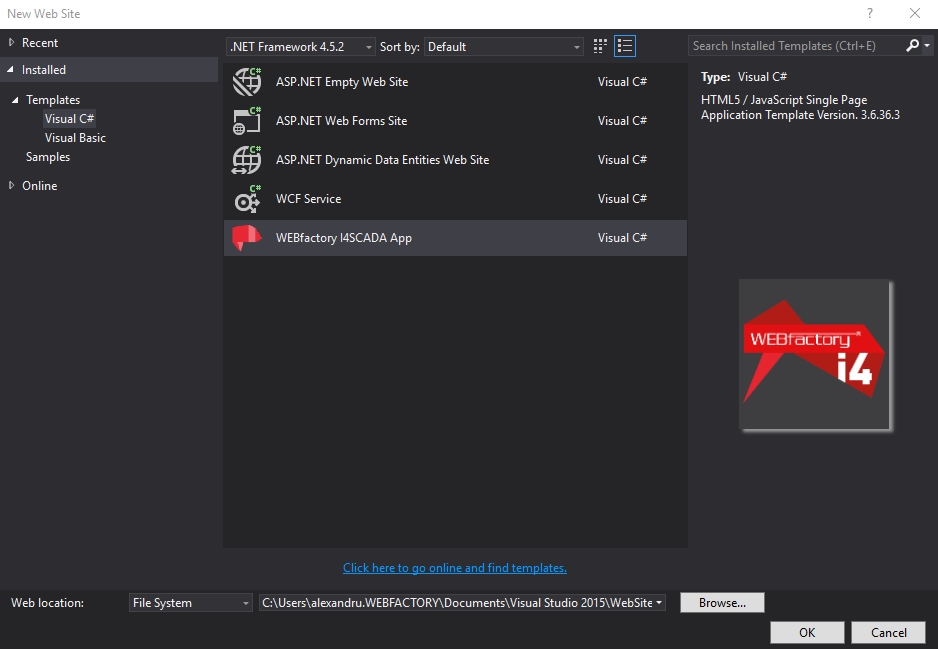The width and height of the screenshot is (938, 649).
Task: Collapse the Templates tree node
Action: 15,100
